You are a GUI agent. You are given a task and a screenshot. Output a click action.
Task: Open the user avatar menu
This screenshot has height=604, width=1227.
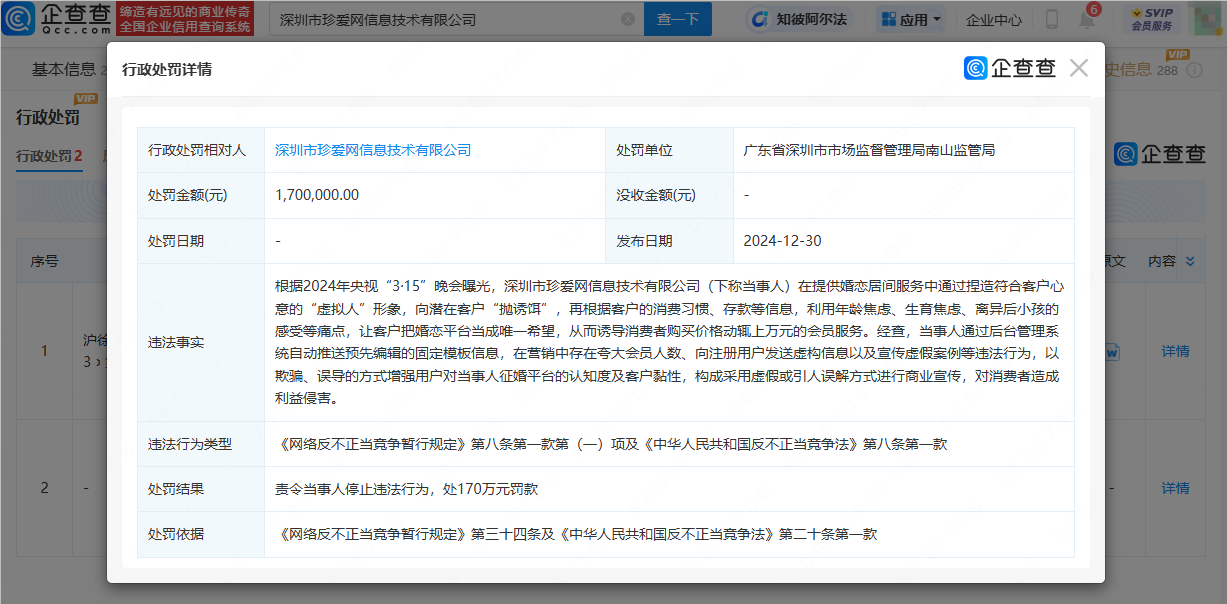point(1207,19)
